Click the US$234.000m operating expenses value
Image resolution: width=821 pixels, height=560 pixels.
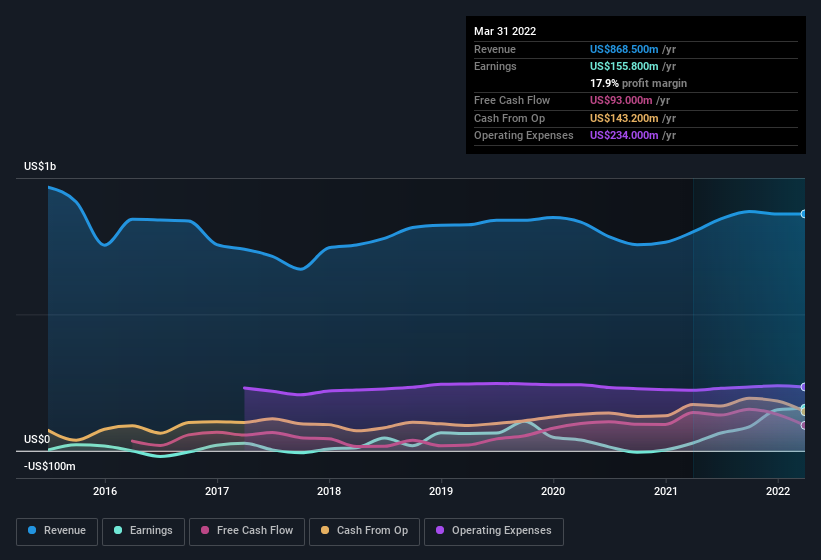click(x=624, y=136)
